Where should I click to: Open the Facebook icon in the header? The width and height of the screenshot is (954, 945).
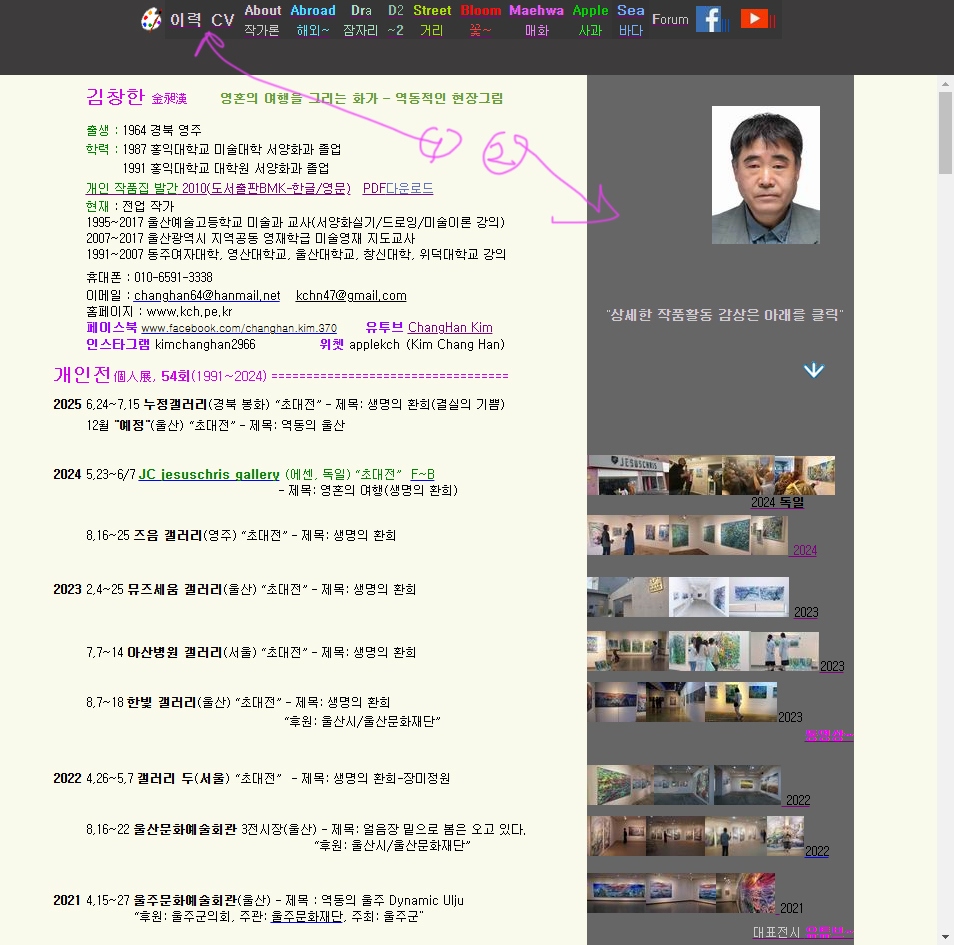click(708, 19)
